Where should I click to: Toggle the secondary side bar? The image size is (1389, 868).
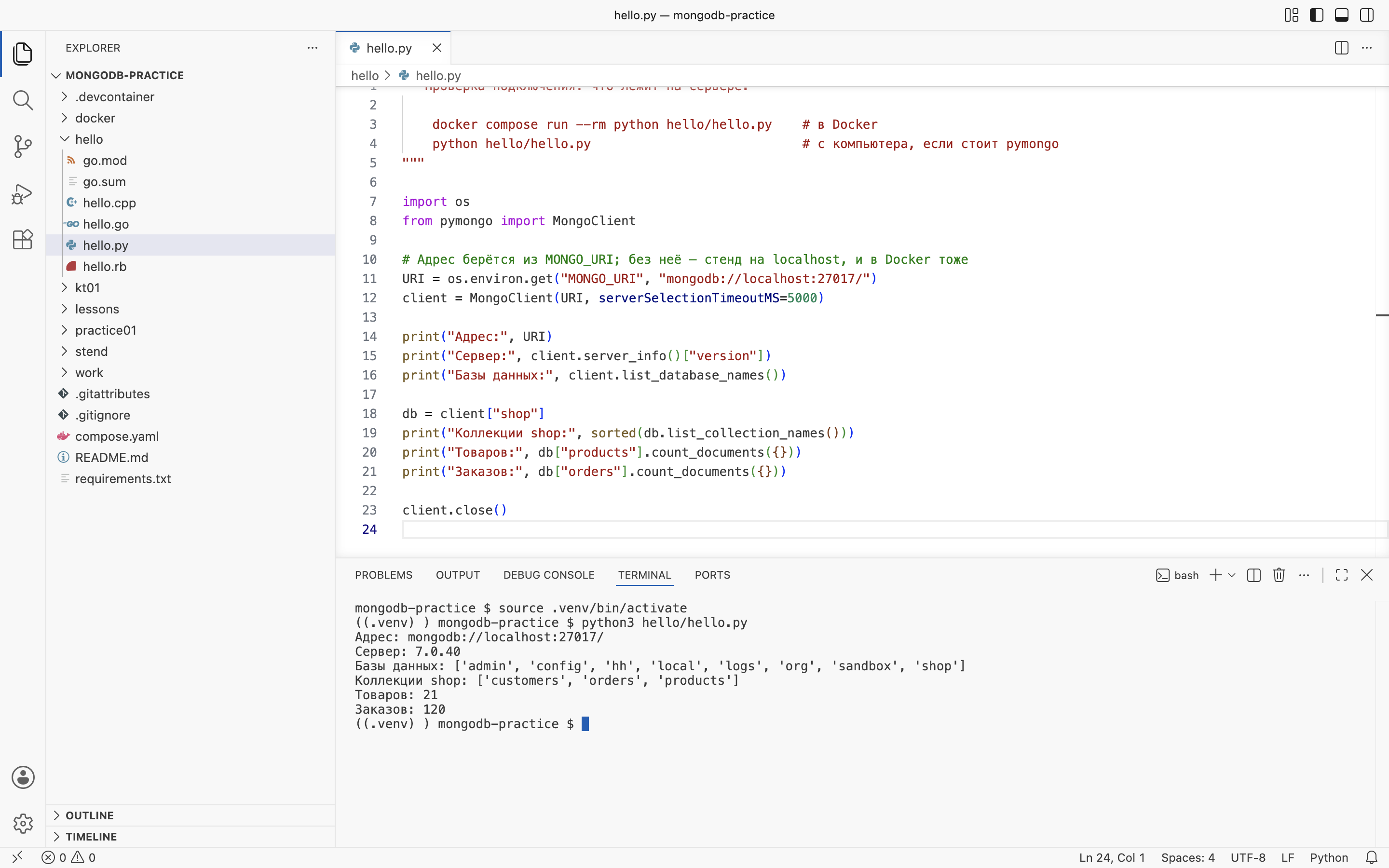(1367, 15)
